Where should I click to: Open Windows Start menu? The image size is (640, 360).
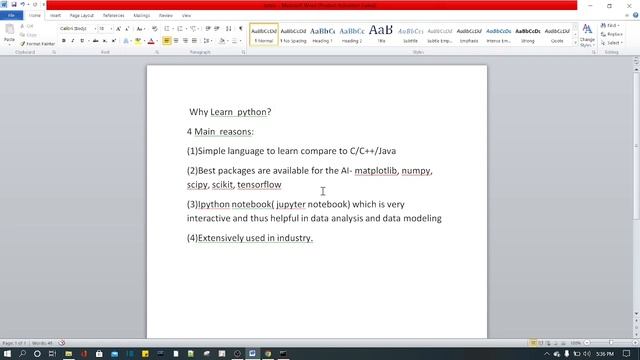[7, 353]
